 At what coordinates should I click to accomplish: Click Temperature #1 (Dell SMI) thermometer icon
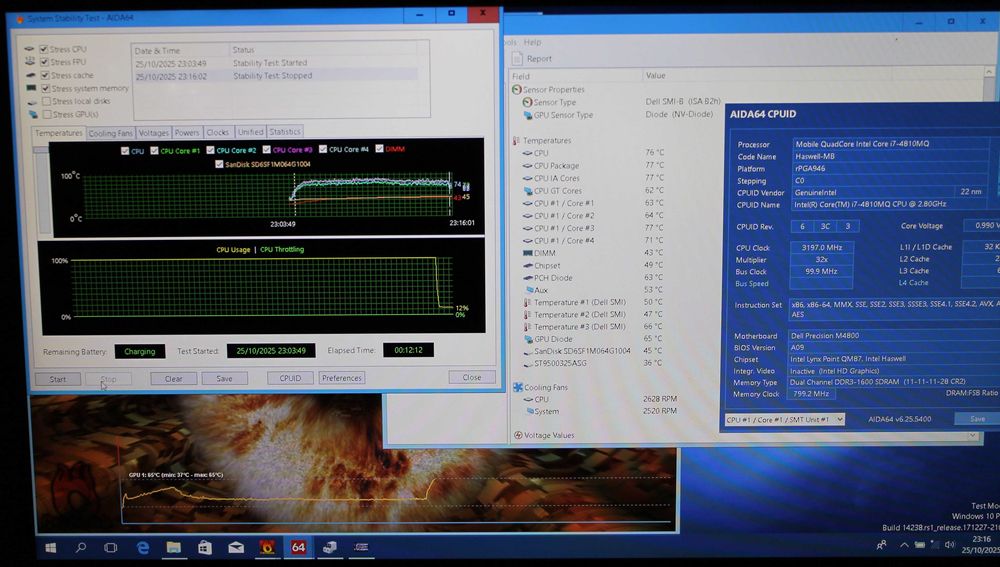pos(527,302)
